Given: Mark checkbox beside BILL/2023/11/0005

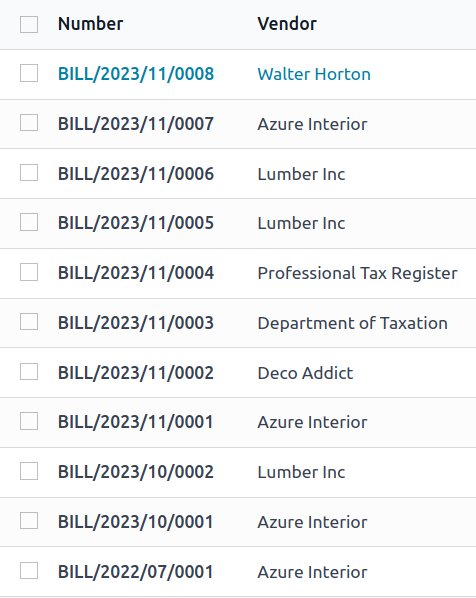Looking at the screenshot, I should coord(29,222).
